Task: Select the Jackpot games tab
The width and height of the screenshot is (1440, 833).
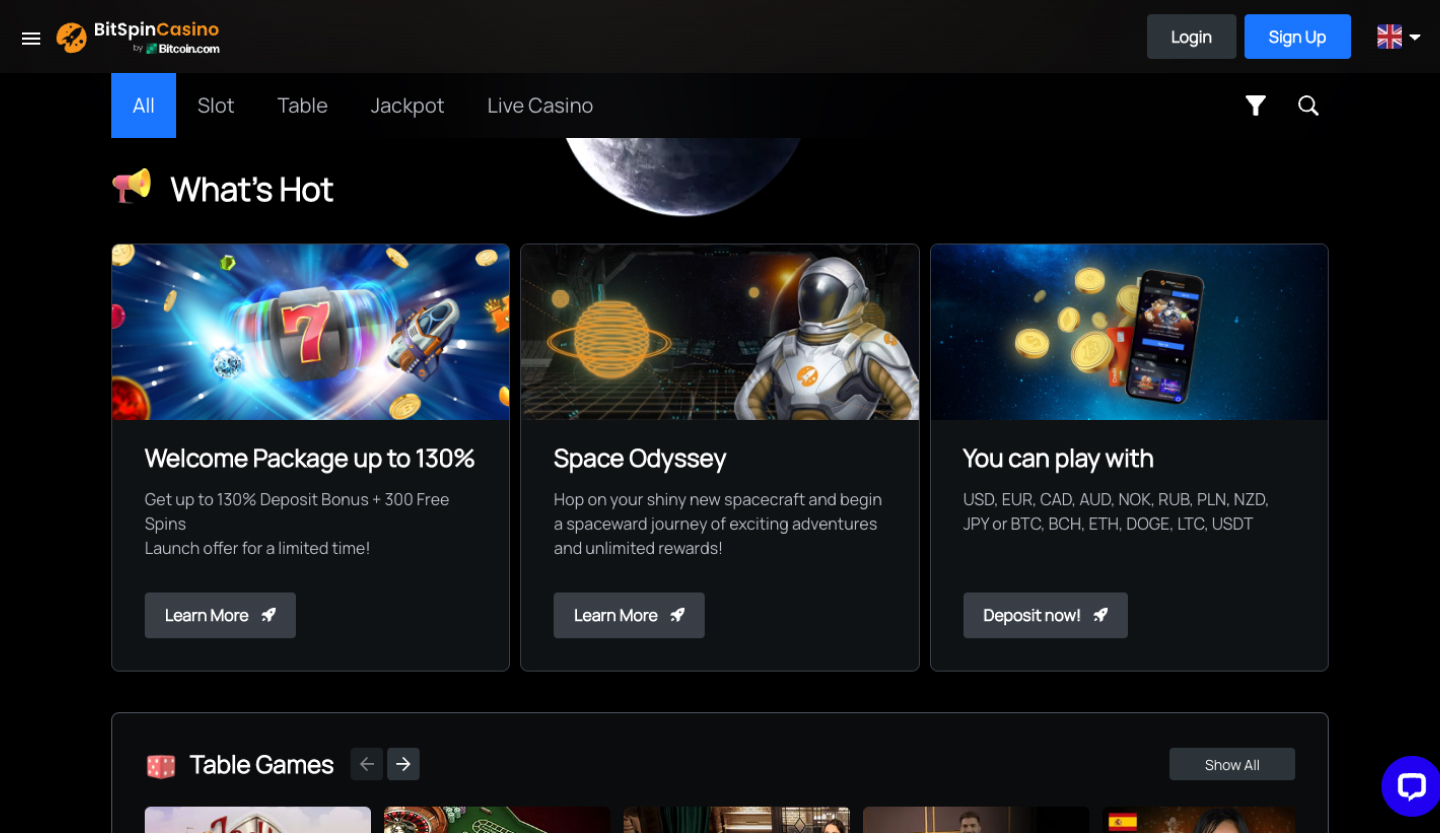Action: (407, 105)
